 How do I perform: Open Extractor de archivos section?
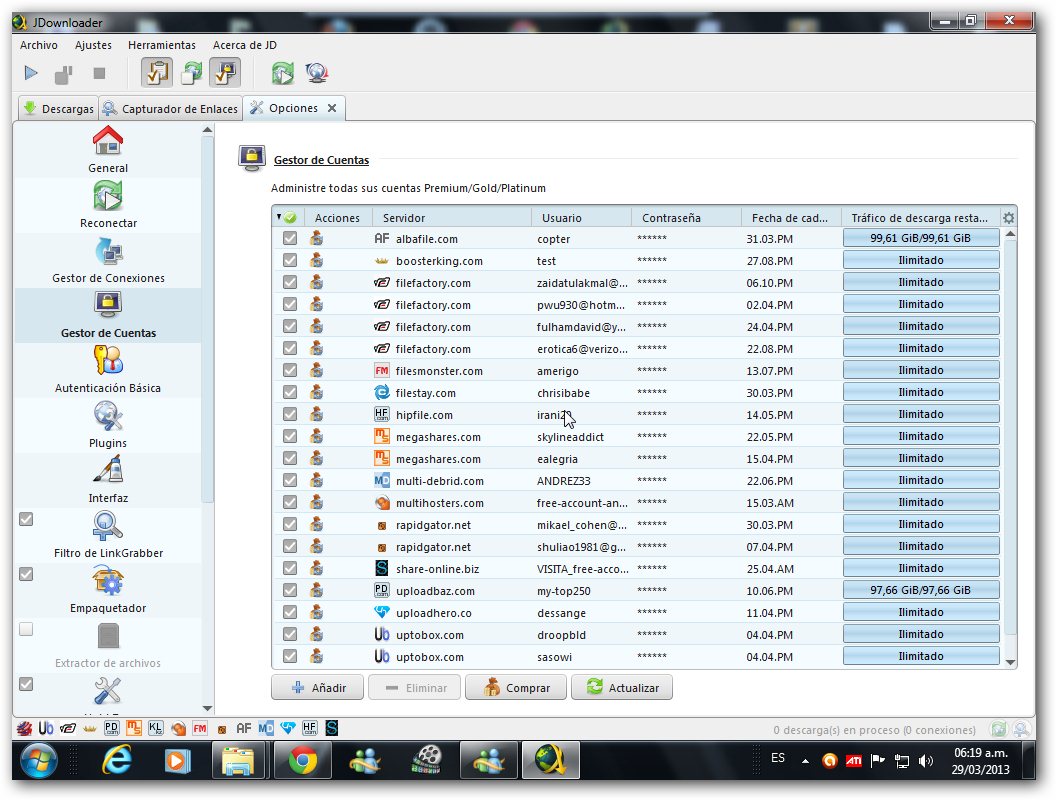tap(108, 646)
